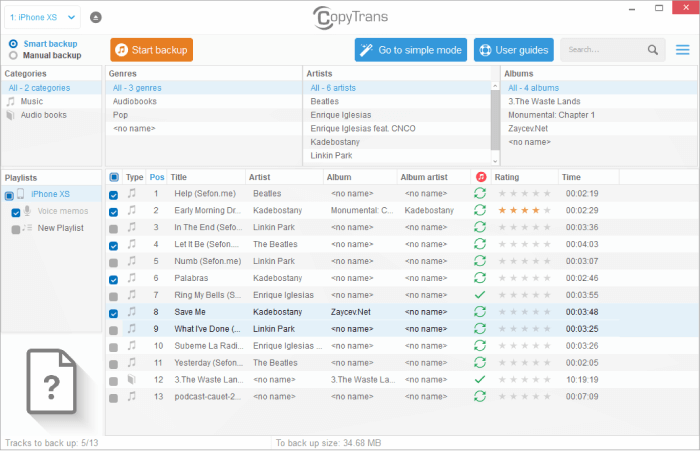
Task: Click the sync icon for What I've Done
Action: [480, 329]
